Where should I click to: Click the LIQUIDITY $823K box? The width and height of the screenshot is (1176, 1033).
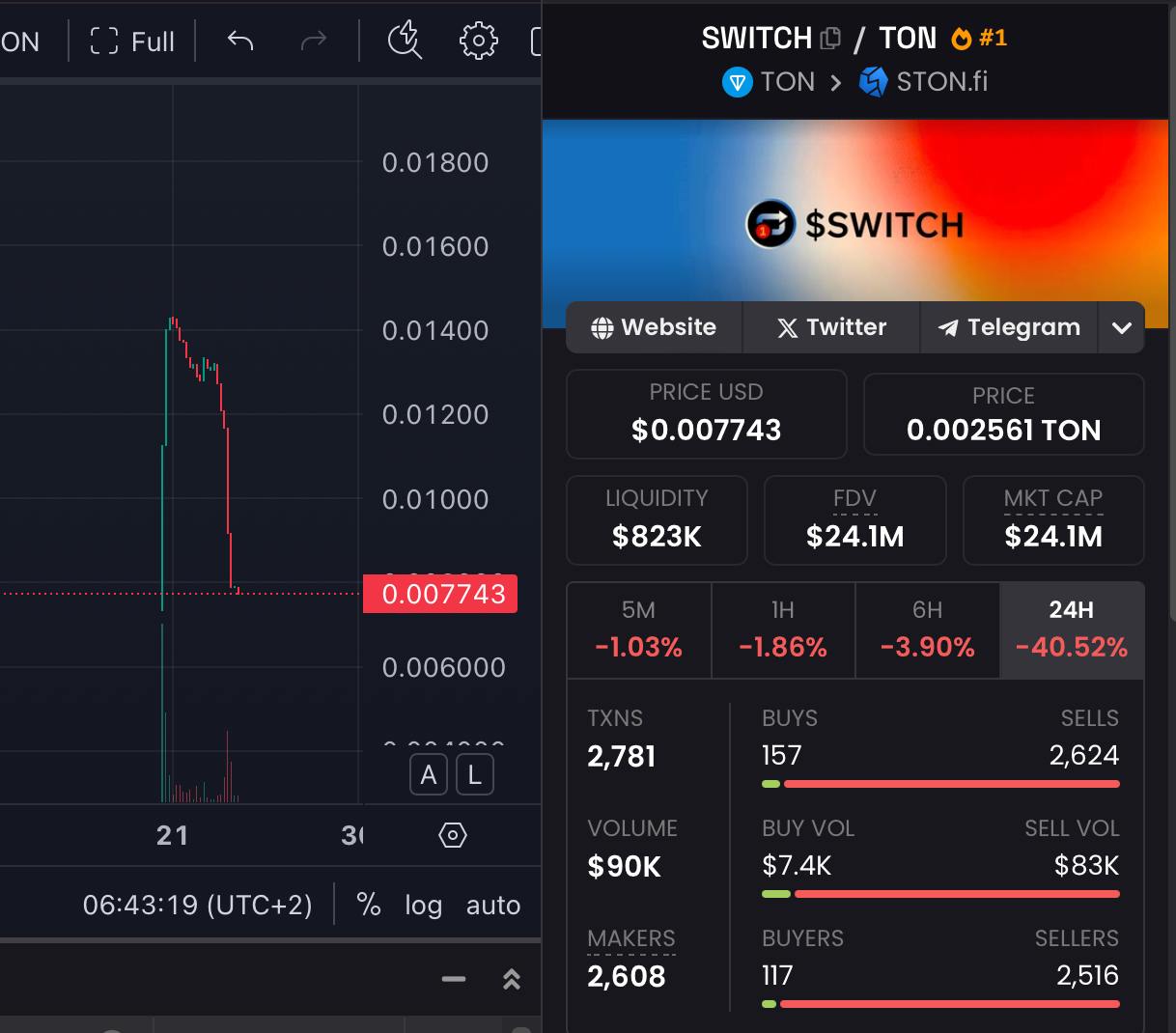point(657,520)
